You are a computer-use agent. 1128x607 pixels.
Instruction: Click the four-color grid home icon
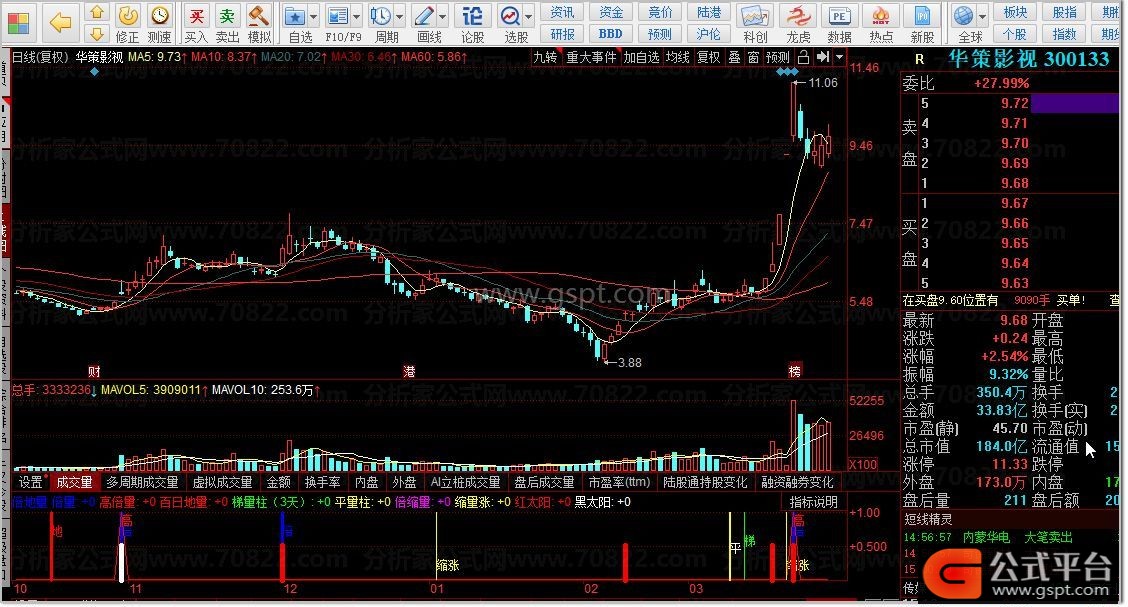pyautogui.click(x=18, y=23)
